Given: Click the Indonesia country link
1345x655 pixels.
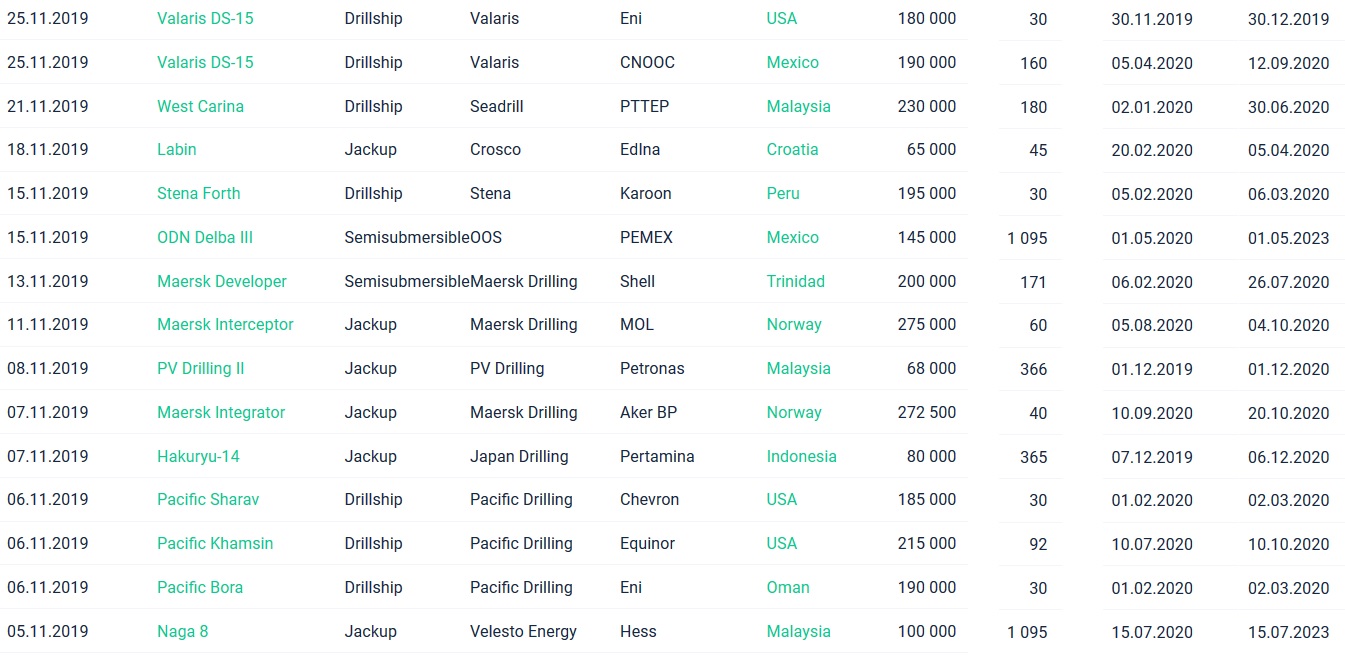Looking at the screenshot, I should 801,456.
